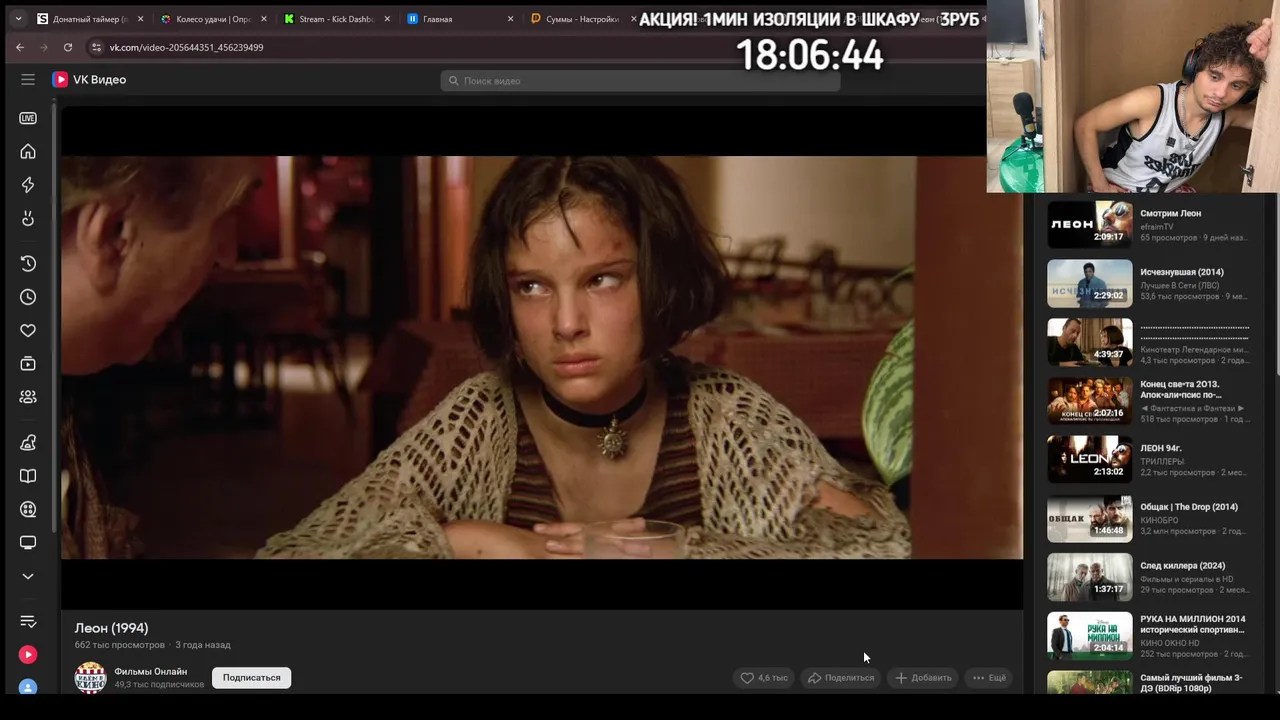The width and height of the screenshot is (1280, 720).
Task: Open kids rocking horse sidebar icon
Action: click(x=28, y=443)
